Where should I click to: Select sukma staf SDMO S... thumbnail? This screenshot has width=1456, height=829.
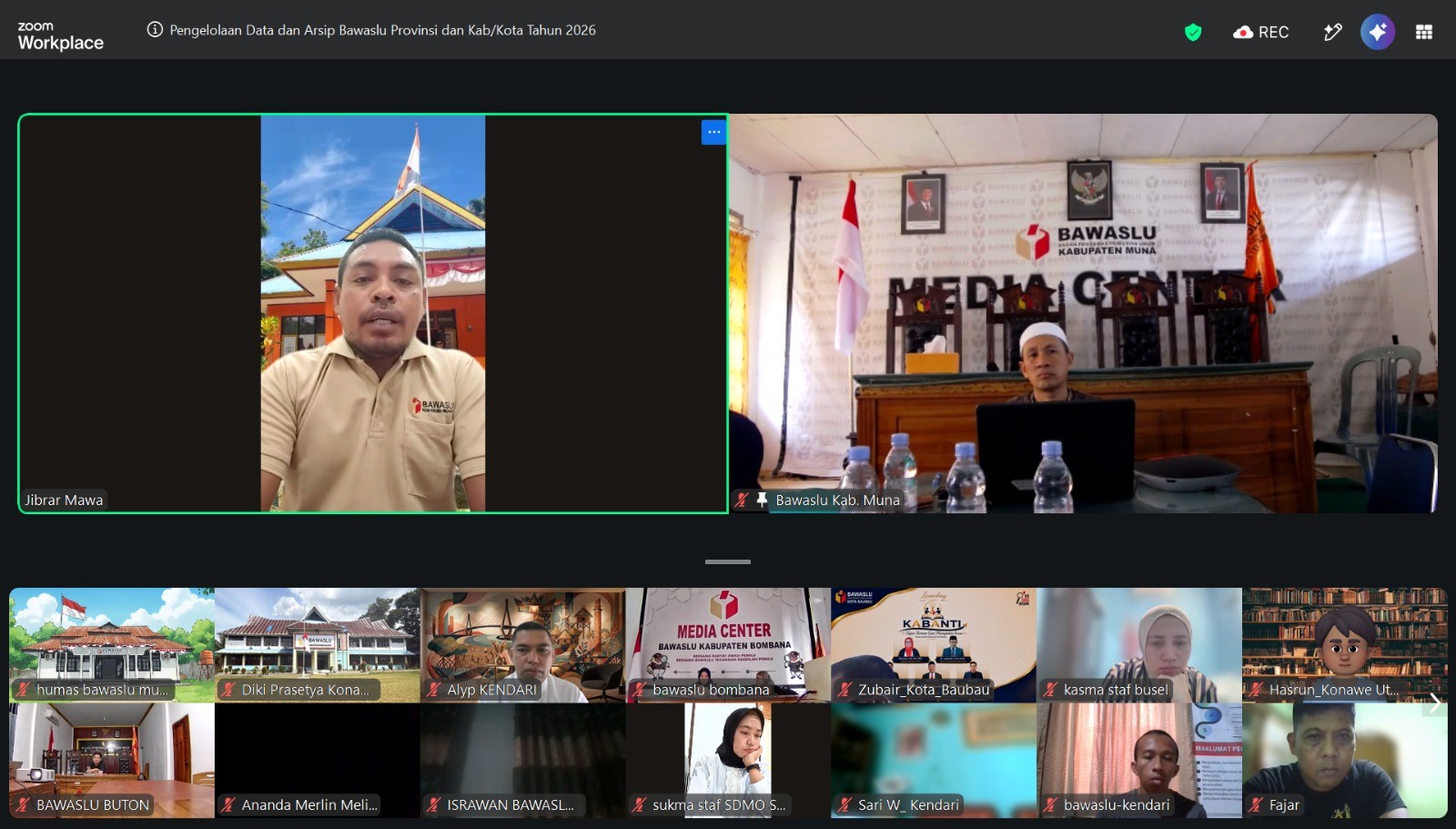pyautogui.click(x=728, y=760)
